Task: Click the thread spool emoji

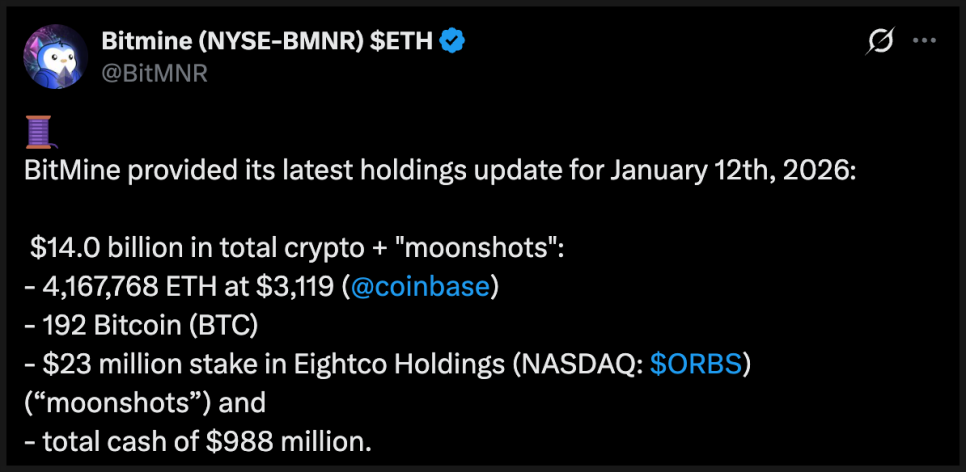Action: tap(38, 130)
